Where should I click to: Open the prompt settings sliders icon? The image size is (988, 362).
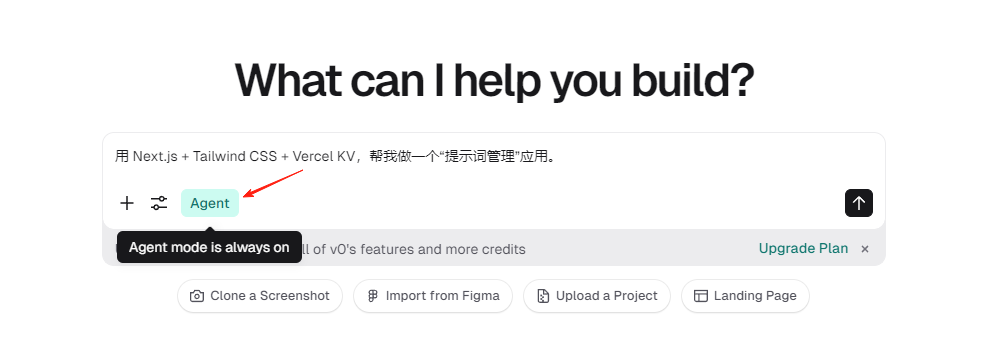pos(159,203)
